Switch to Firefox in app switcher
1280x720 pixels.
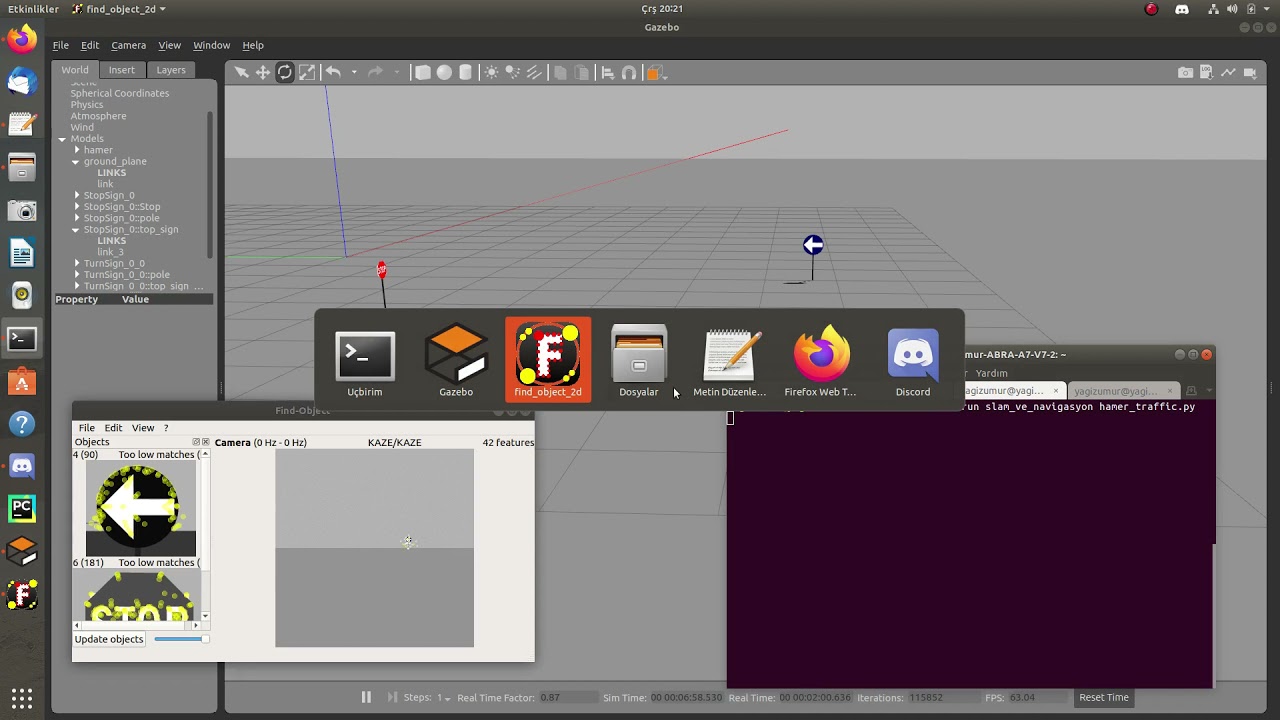point(821,360)
